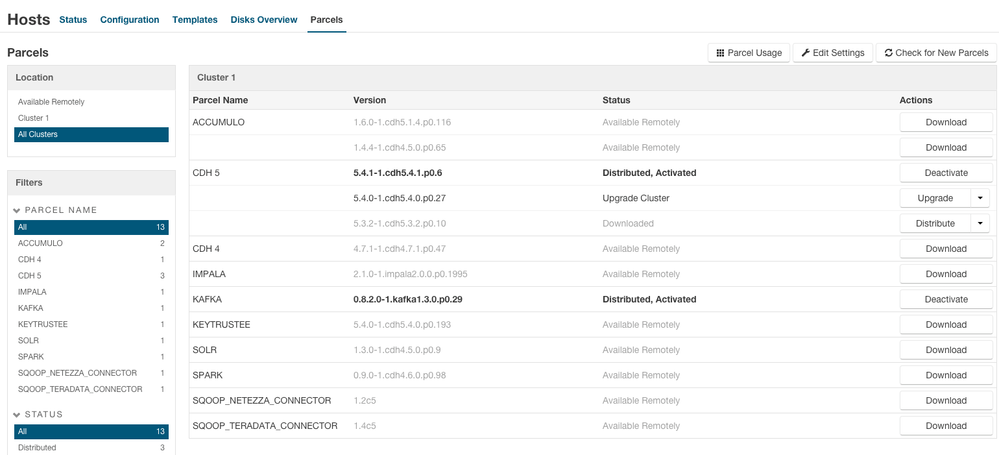Click the Downloaded status text
The width and height of the screenshot is (999, 455).
[x=628, y=224]
